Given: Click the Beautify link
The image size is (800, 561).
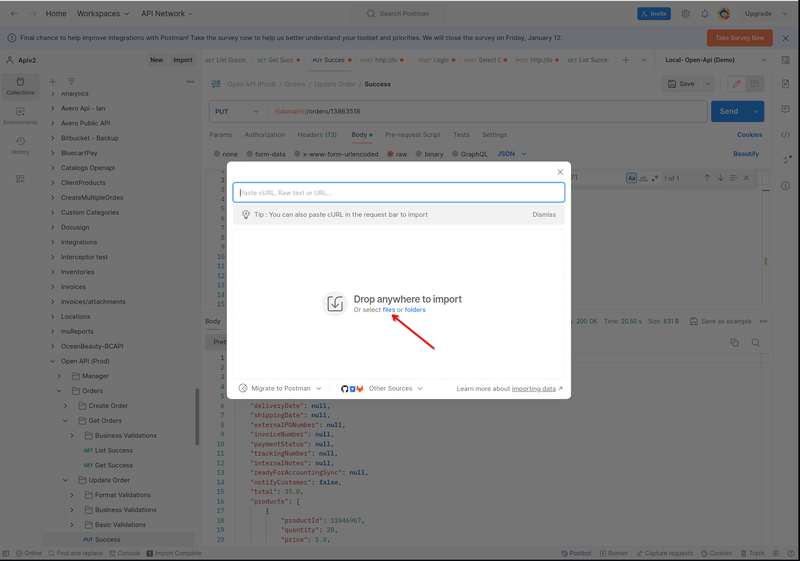Looking at the screenshot, I should pyautogui.click(x=746, y=154).
